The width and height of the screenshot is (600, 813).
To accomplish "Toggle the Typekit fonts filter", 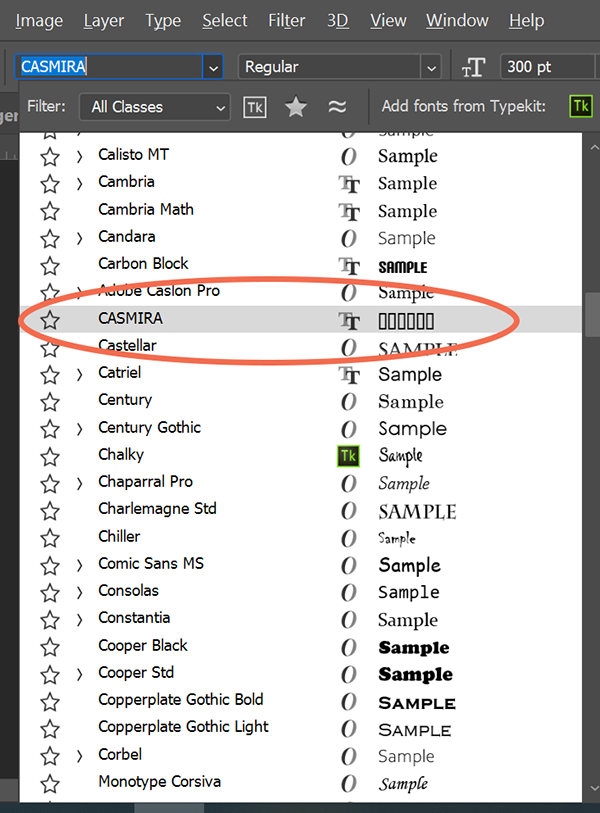I will click(255, 107).
